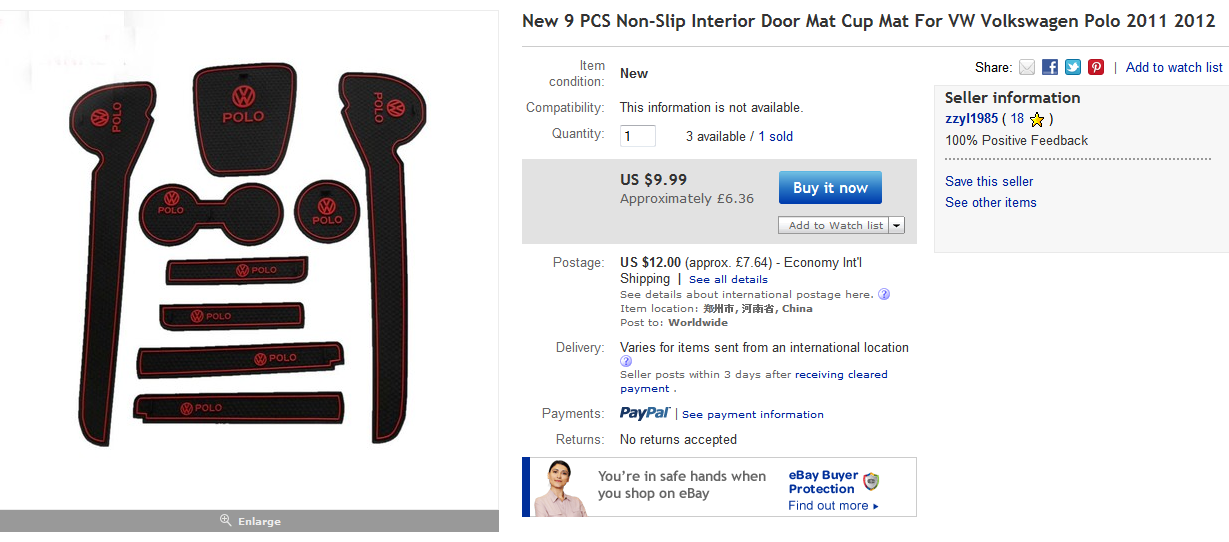
Task: Open See all details postage link
Action: pyautogui.click(x=728, y=279)
